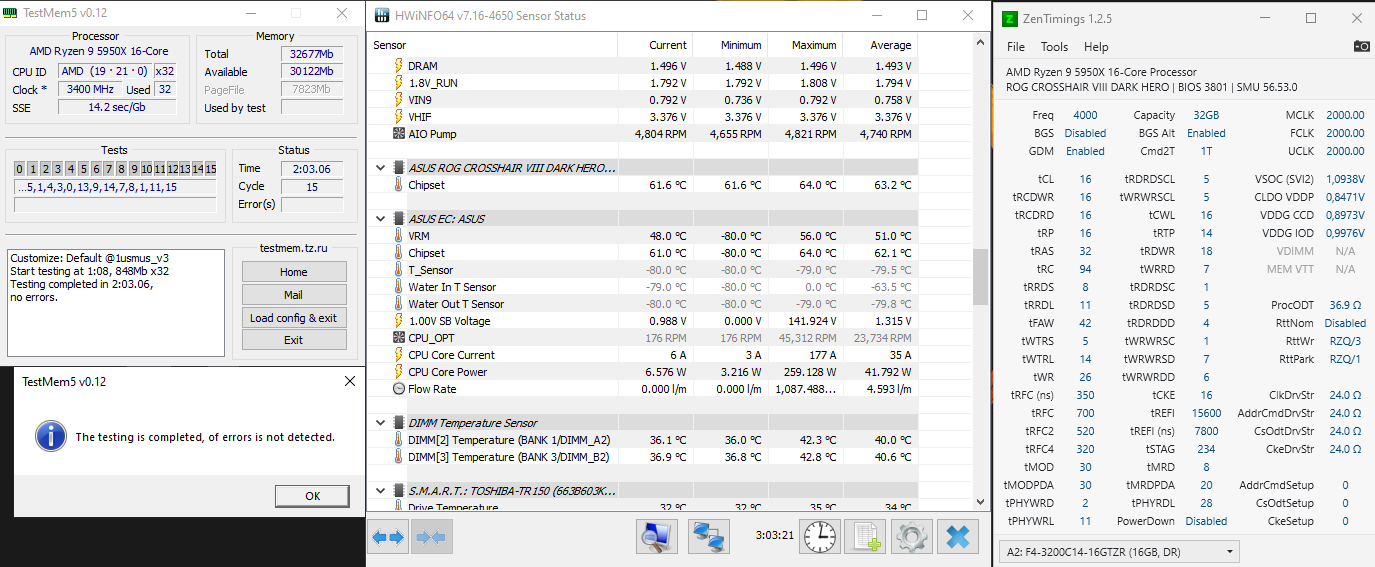Viewport: 1375px width, 567px height.
Task: Click the Load config & exit button
Action: (294, 318)
